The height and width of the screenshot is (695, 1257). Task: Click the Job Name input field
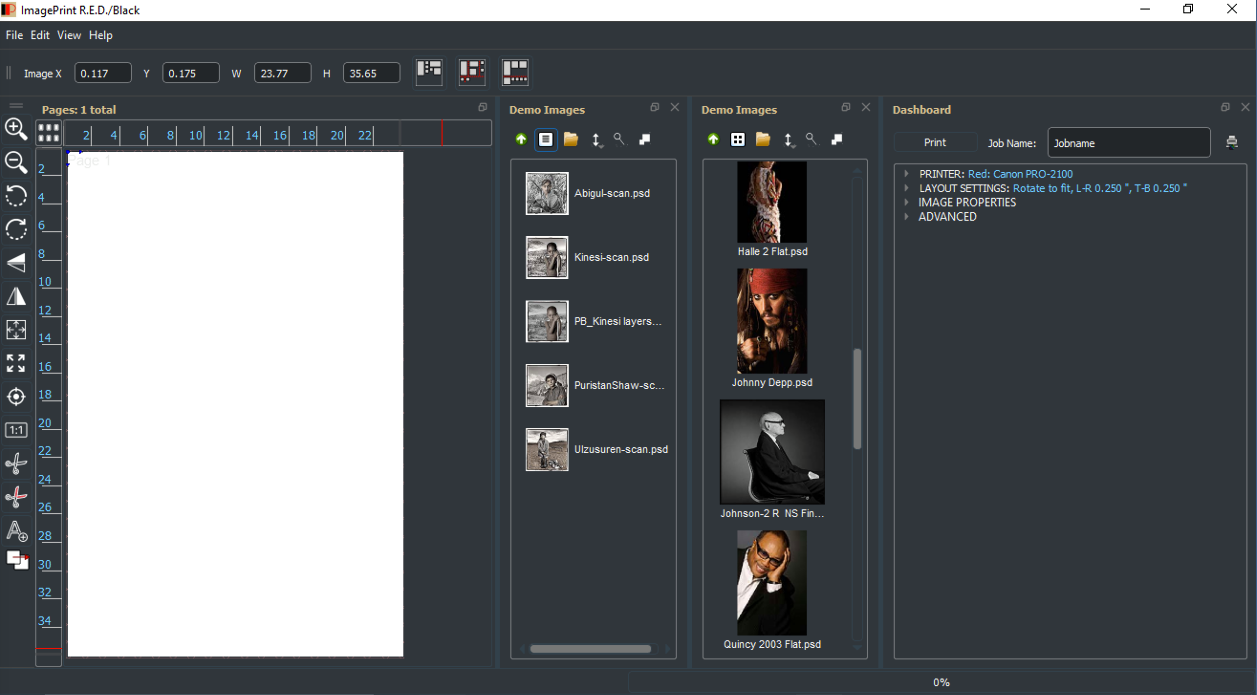click(x=1129, y=143)
